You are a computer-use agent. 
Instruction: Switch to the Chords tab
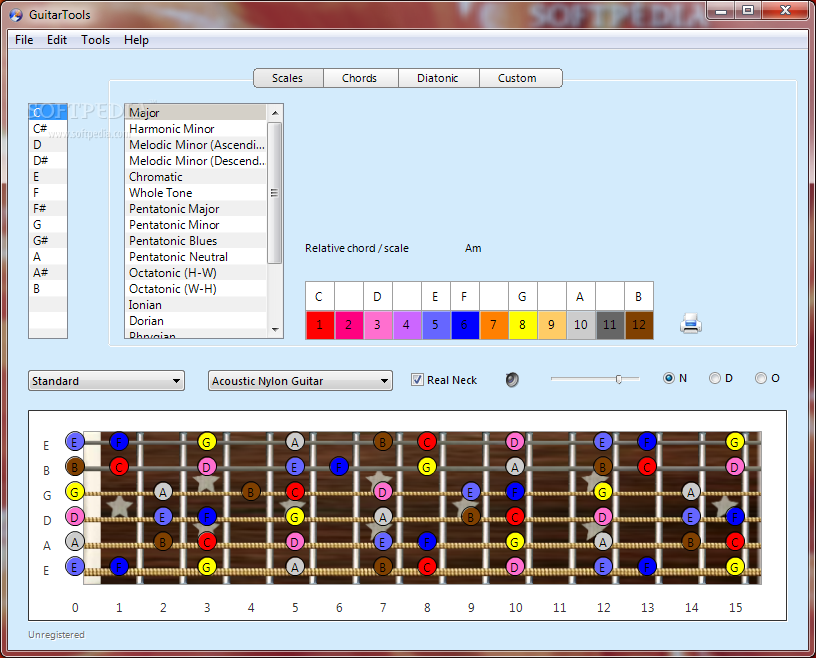point(360,78)
